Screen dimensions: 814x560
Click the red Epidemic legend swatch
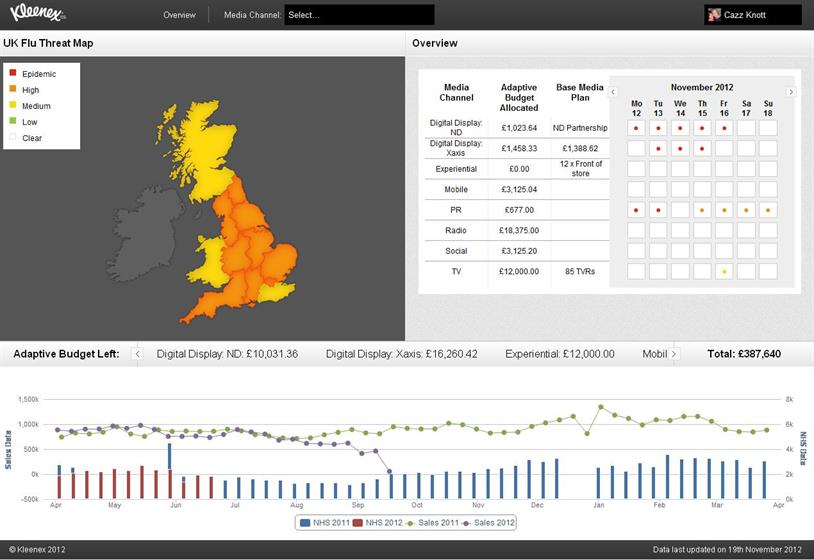pos(12,74)
